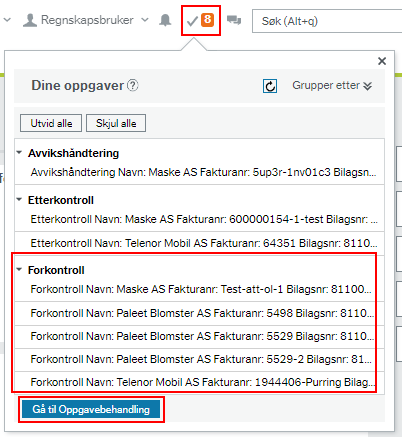Open dropdown arrow left of Regnskapsbruker icon

pyautogui.click(x=7, y=20)
